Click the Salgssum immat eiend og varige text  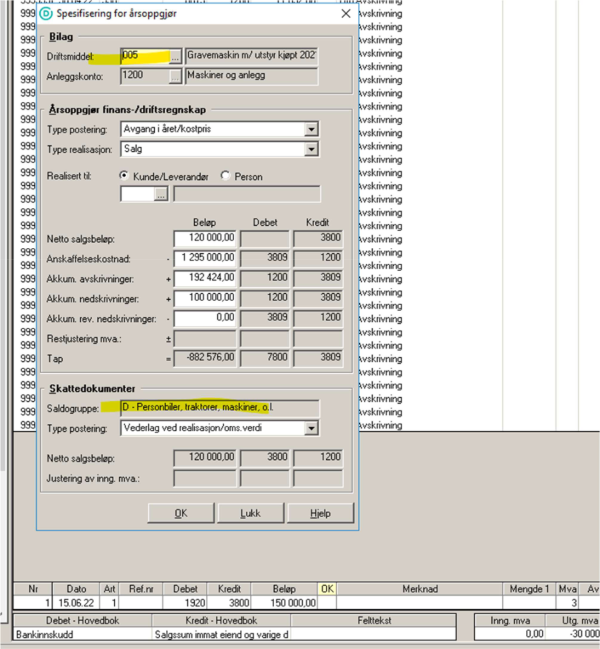(x=222, y=635)
